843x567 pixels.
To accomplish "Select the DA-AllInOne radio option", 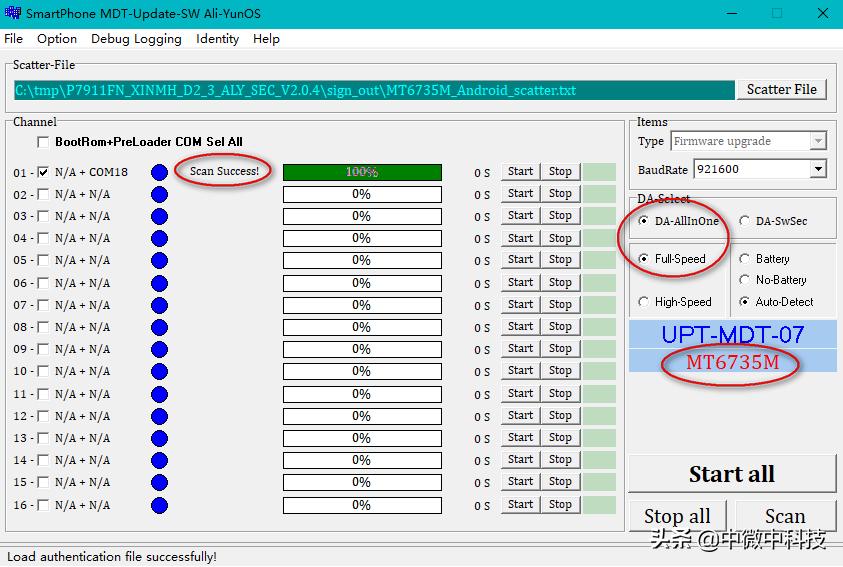I will click(x=643, y=221).
